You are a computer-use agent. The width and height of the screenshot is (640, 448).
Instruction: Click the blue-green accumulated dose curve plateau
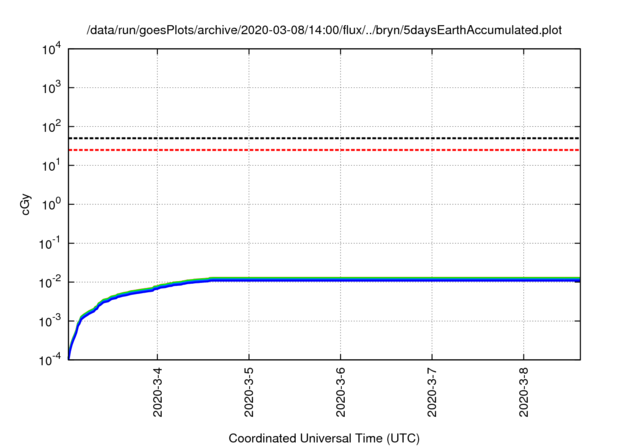pyautogui.click(x=395, y=279)
